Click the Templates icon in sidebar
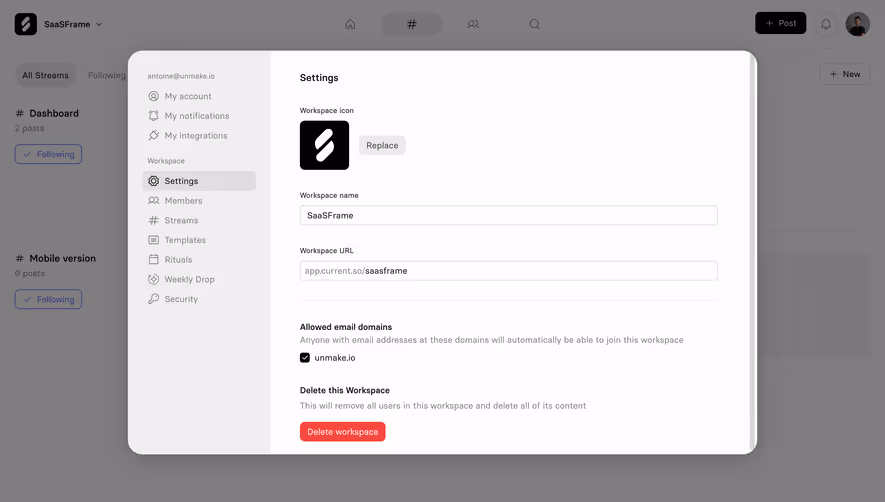This screenshot has height=502, width=885. (x=154, y=240)
